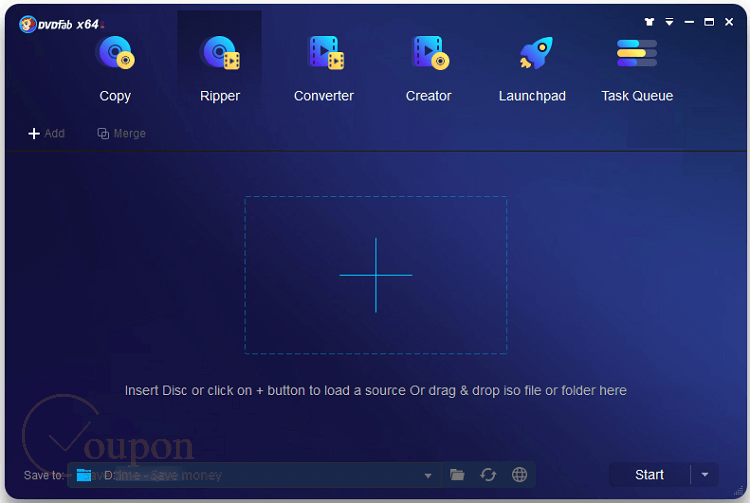
Task: Click the refresh arrows icon
Action: click(488, 475)
